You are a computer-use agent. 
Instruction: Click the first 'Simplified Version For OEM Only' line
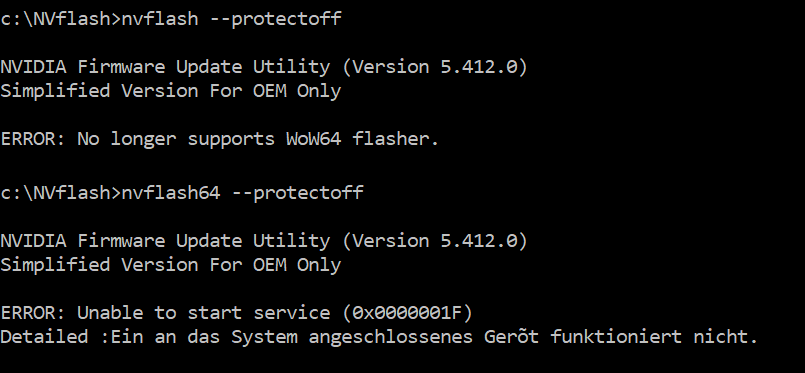170,91
